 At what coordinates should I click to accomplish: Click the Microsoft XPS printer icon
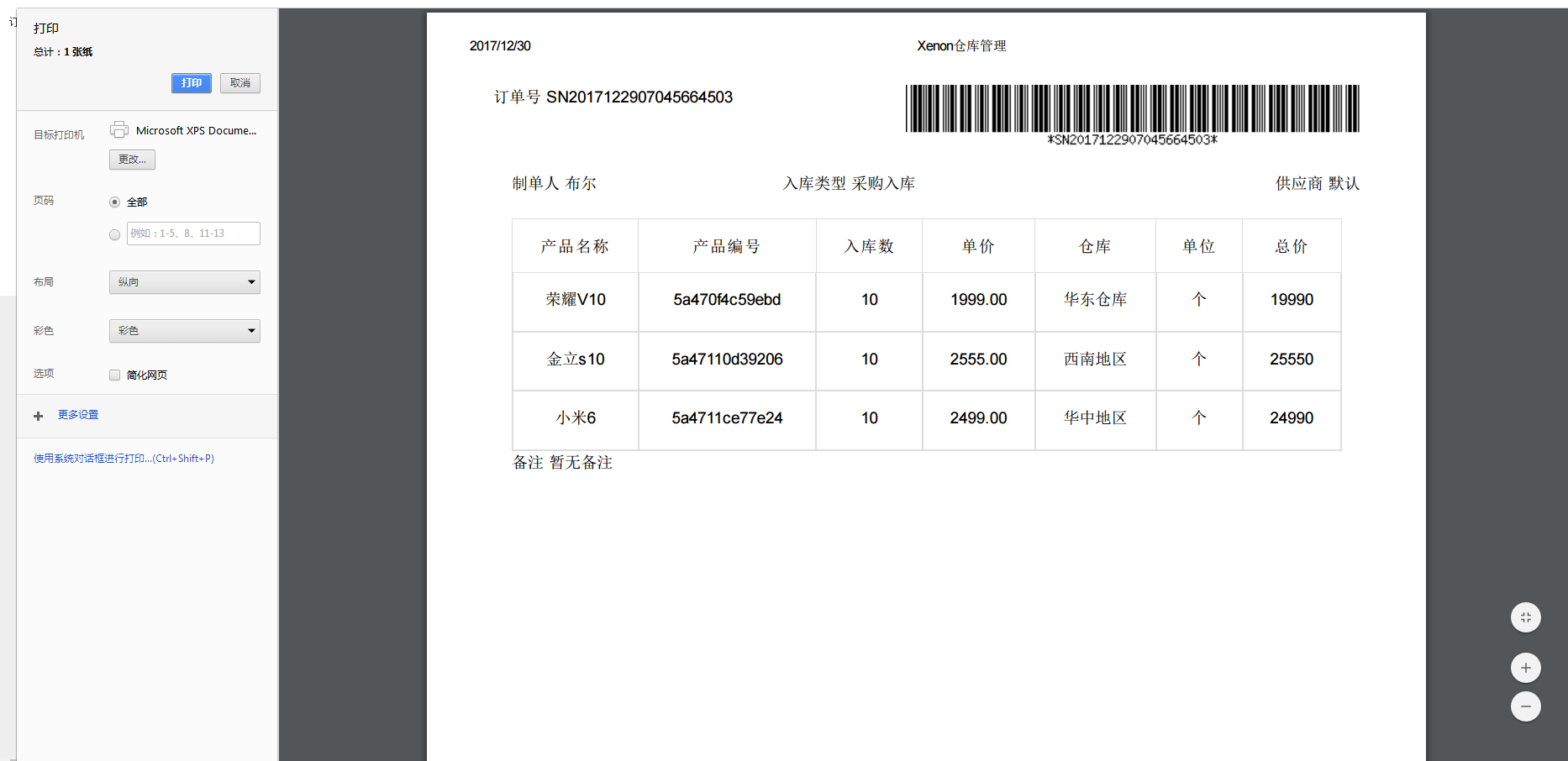click(119, 129)
